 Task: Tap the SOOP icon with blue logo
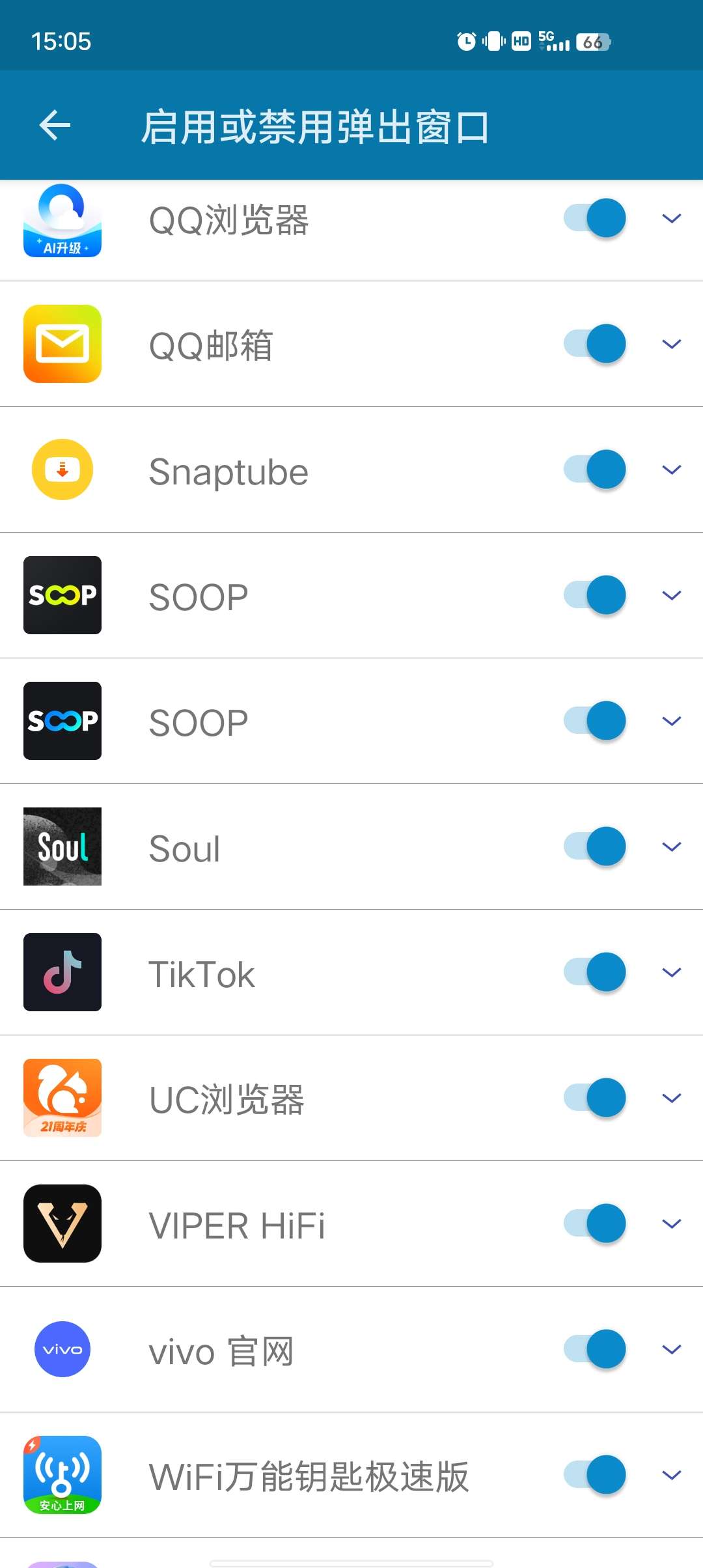pos(62,721)
